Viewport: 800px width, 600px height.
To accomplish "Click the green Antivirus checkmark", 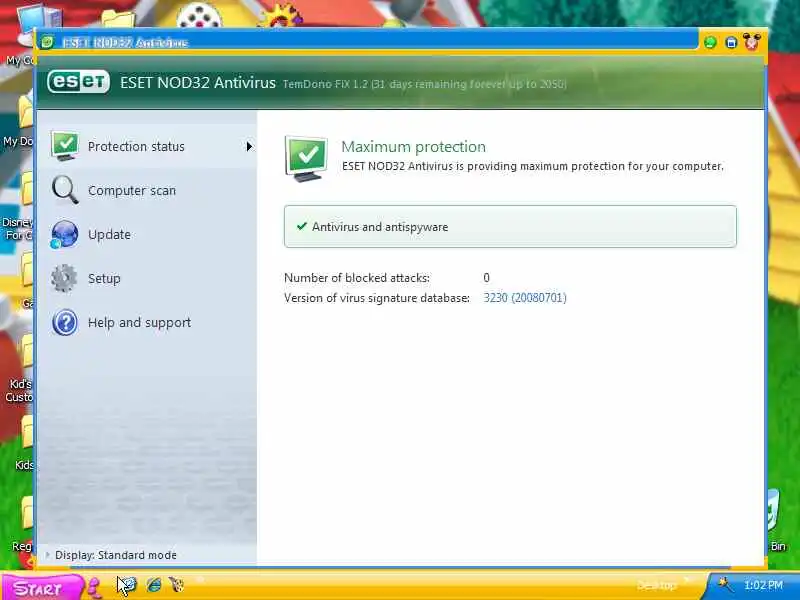I will [302, 226].
